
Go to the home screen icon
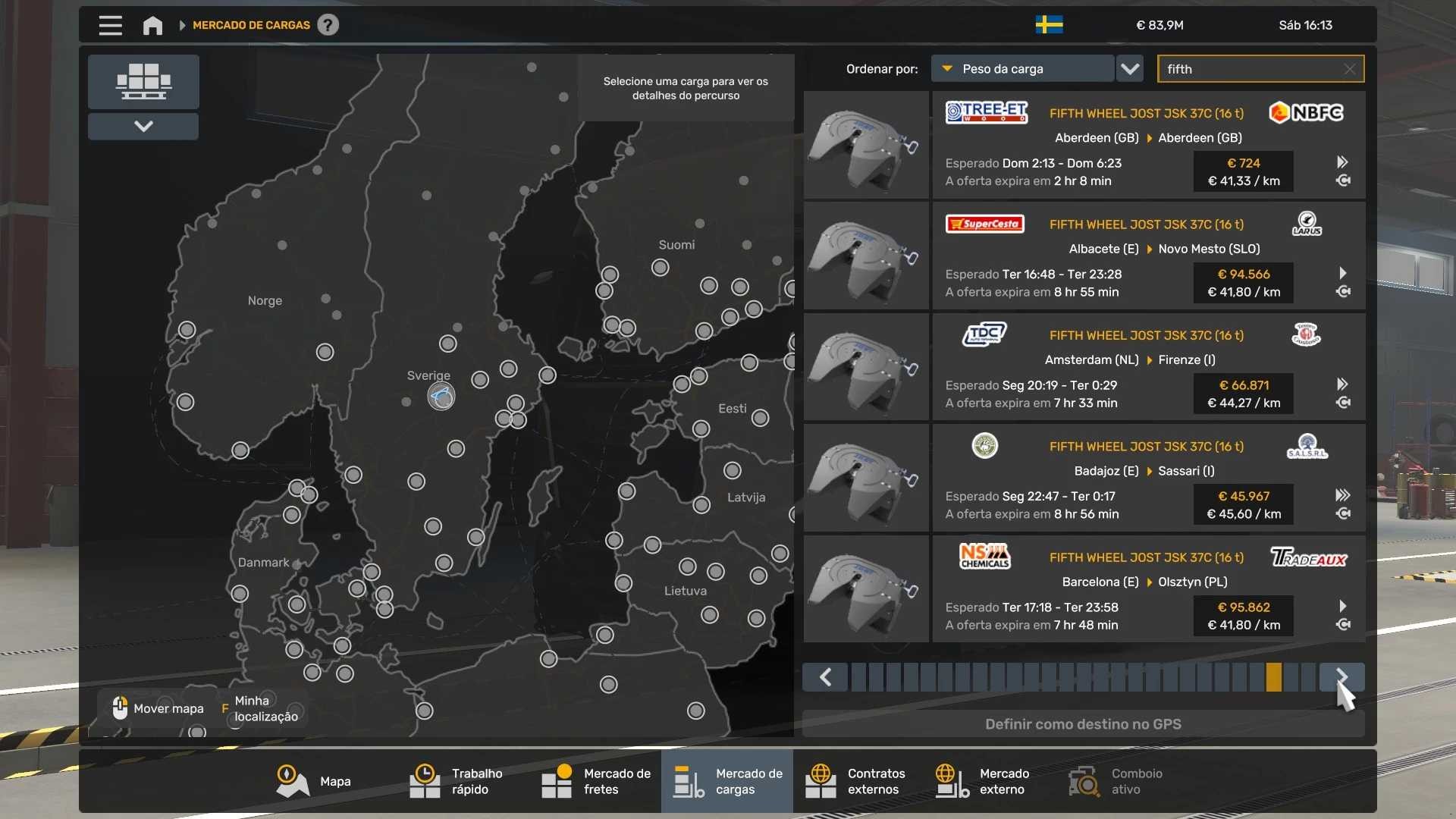152,25
